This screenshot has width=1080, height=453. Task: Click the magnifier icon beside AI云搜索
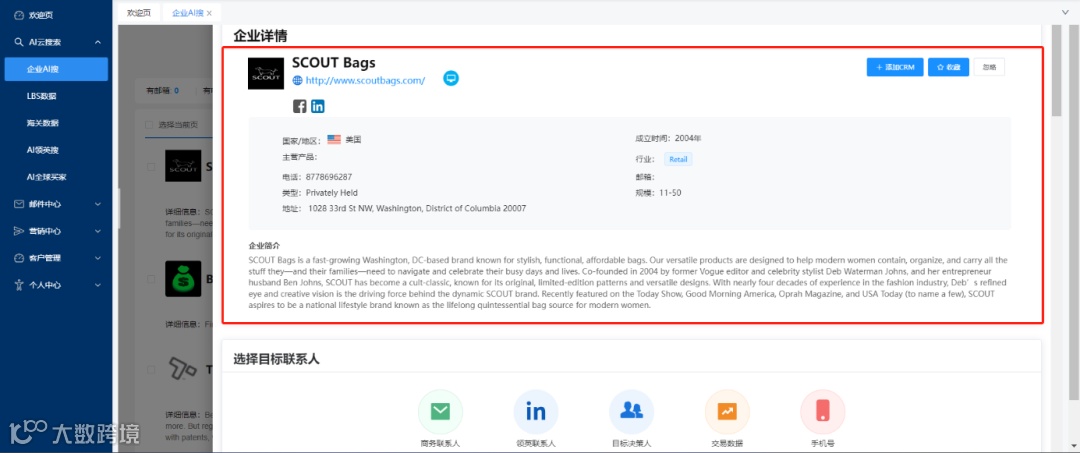click(x=19, y=42)
